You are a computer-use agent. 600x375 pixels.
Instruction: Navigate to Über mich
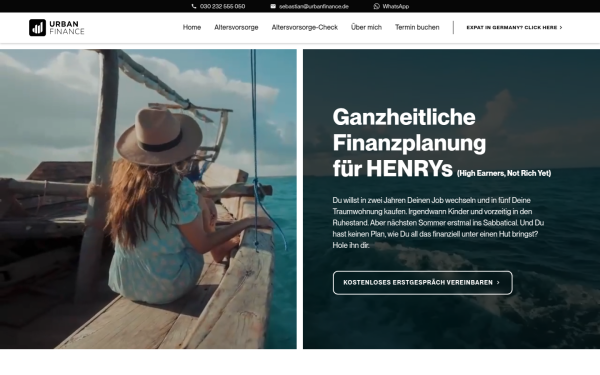click(366, 27)
